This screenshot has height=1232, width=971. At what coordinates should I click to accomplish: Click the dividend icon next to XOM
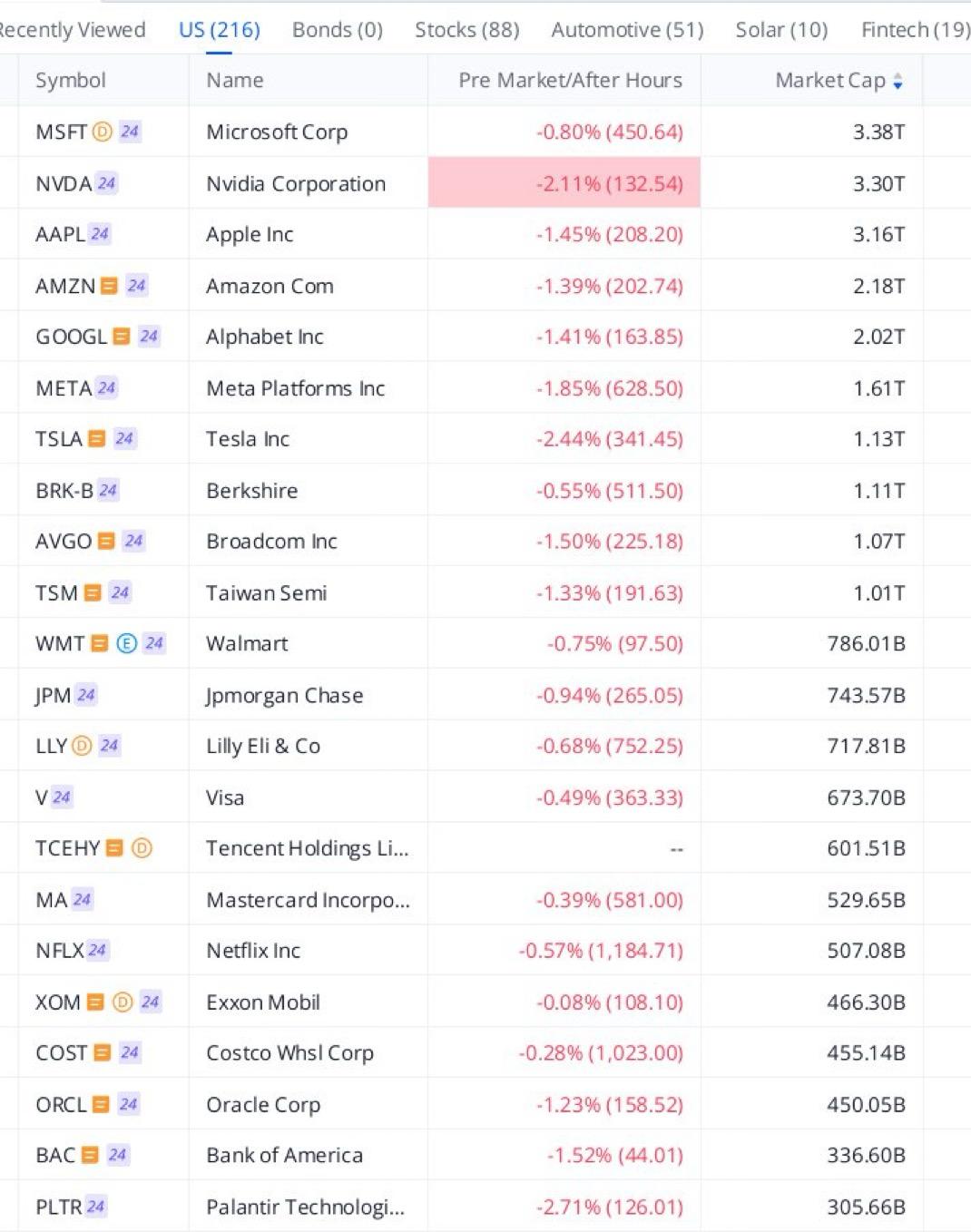(123, 1002)
